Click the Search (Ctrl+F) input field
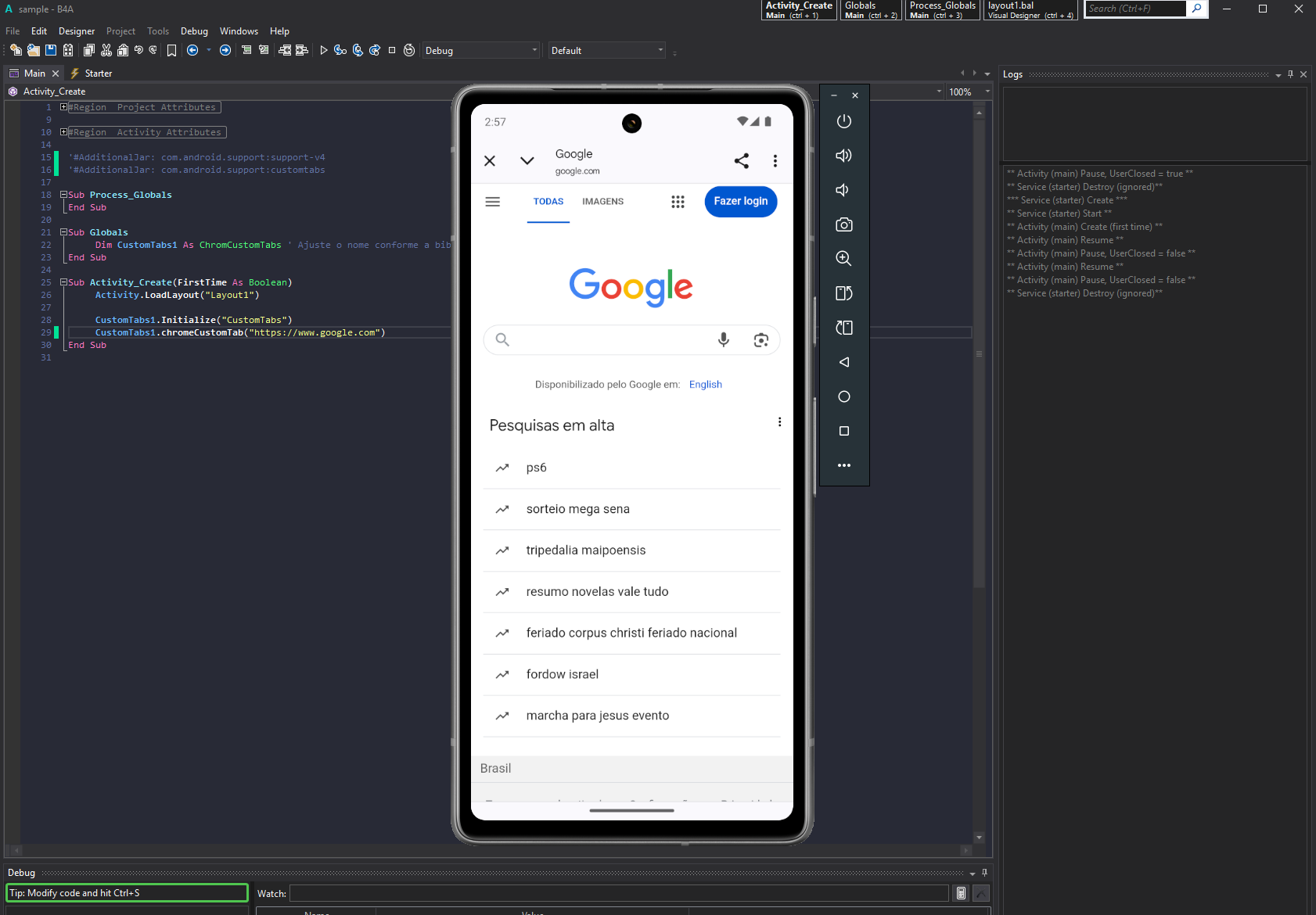This screenshot has height=915, width=1316. [1136, 9]
